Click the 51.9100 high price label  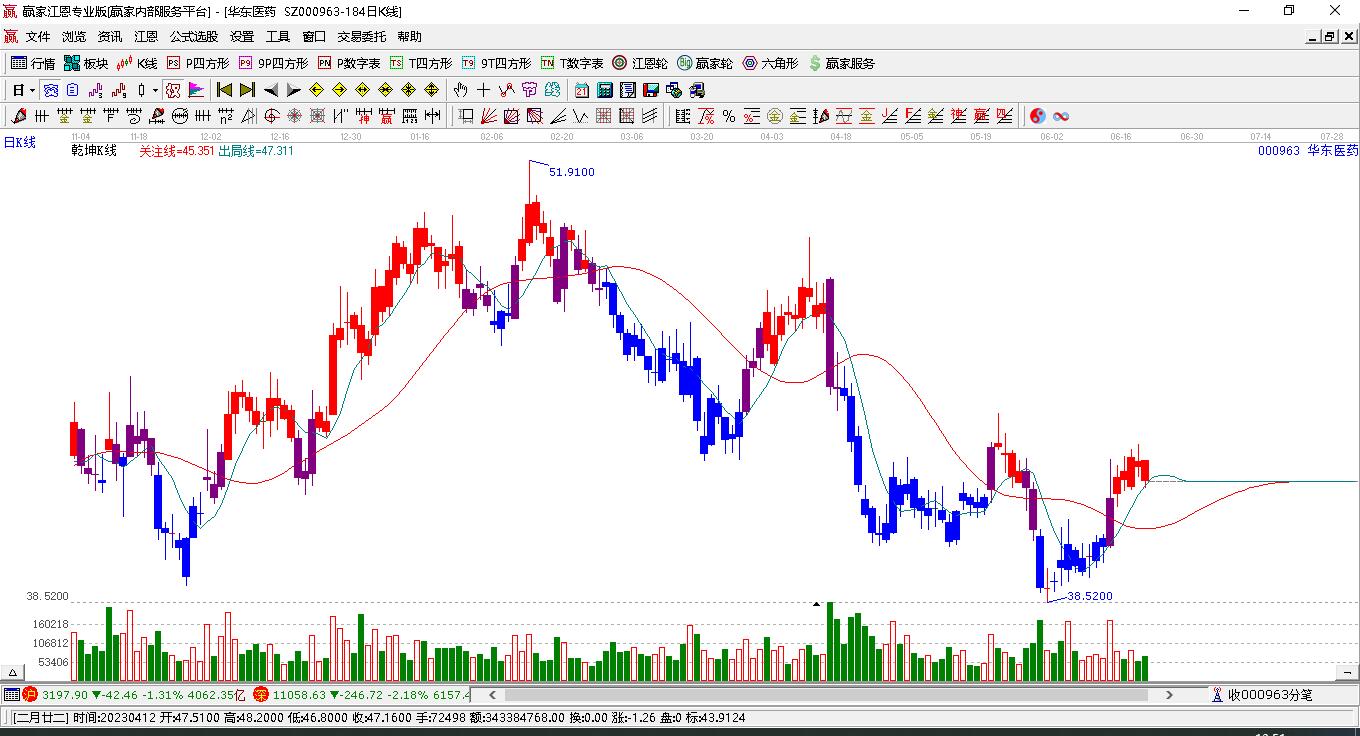click(572, 172)
